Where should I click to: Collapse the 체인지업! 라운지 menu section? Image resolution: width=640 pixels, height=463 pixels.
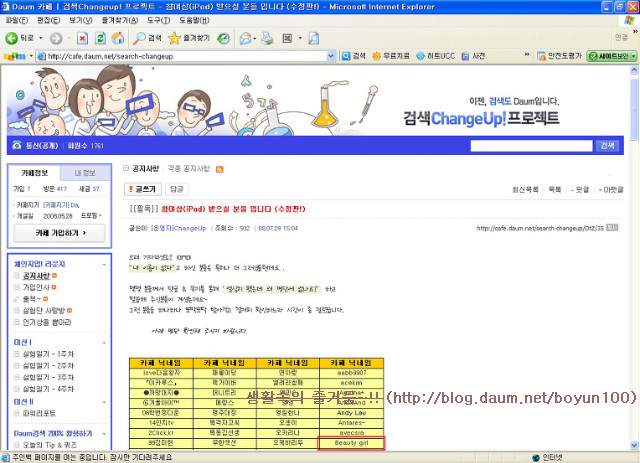click(104, 265)
